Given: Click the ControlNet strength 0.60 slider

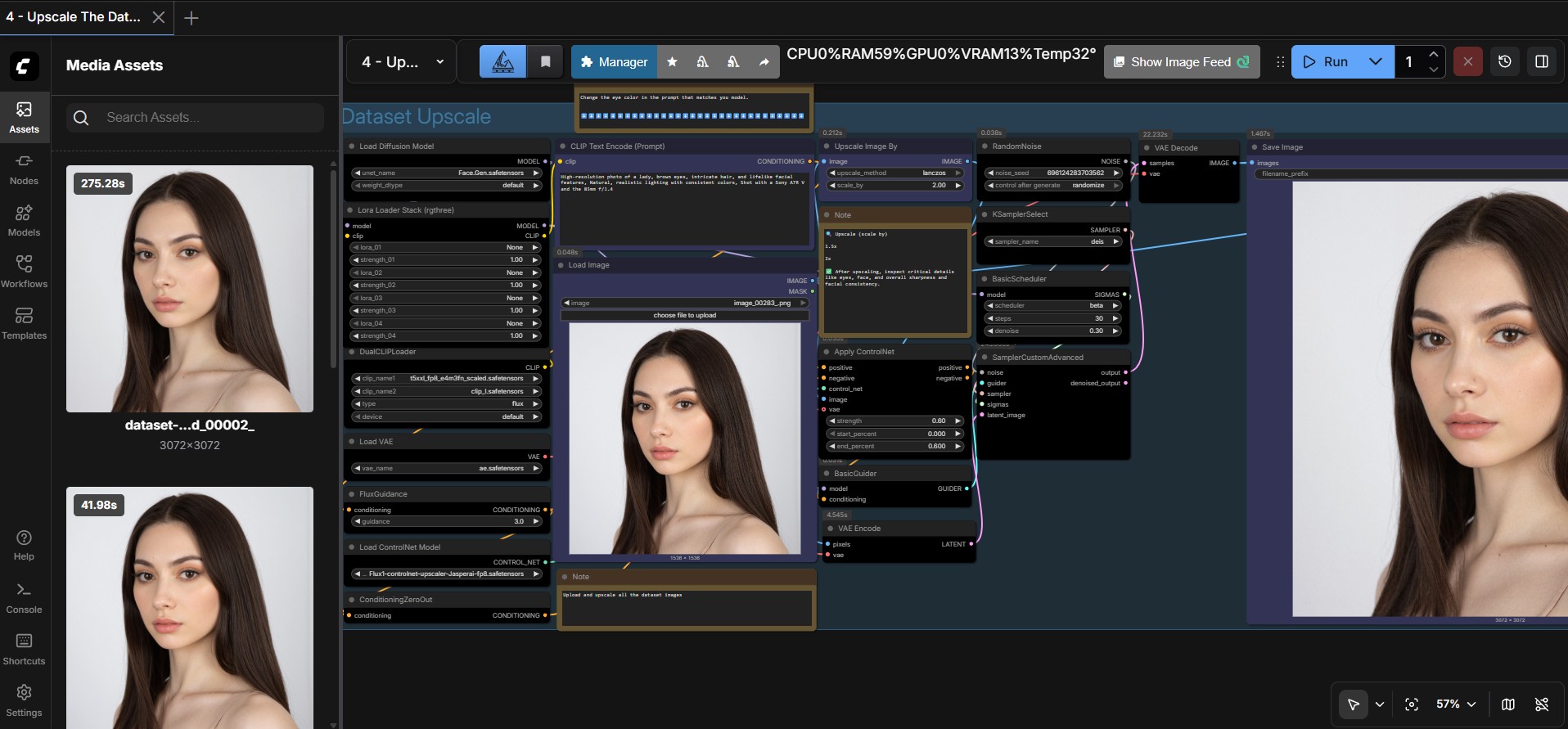Looking at the screenshot, I should point(895,421).
